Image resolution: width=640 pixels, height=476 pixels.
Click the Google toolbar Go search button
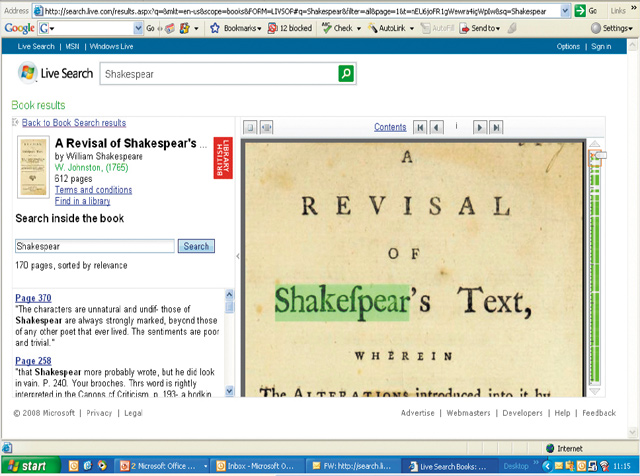tap(151, 28)
